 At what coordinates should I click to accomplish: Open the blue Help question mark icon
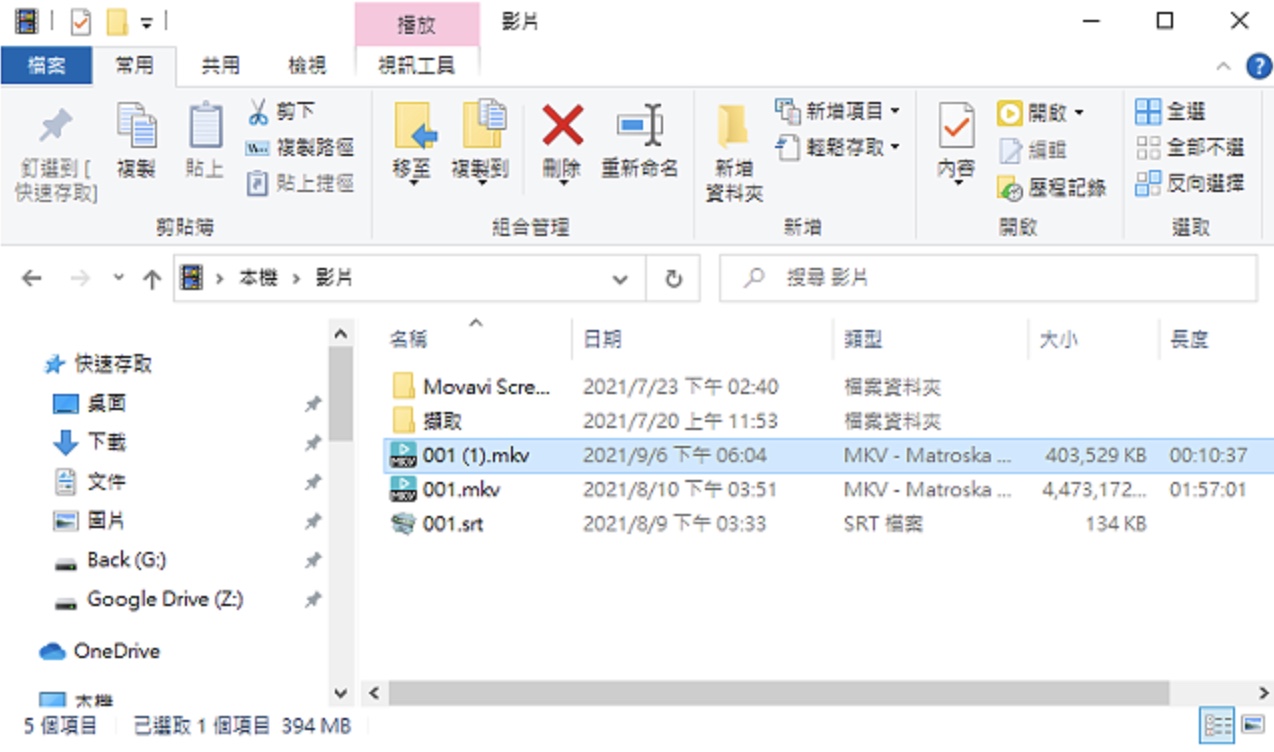[1258, 66]
